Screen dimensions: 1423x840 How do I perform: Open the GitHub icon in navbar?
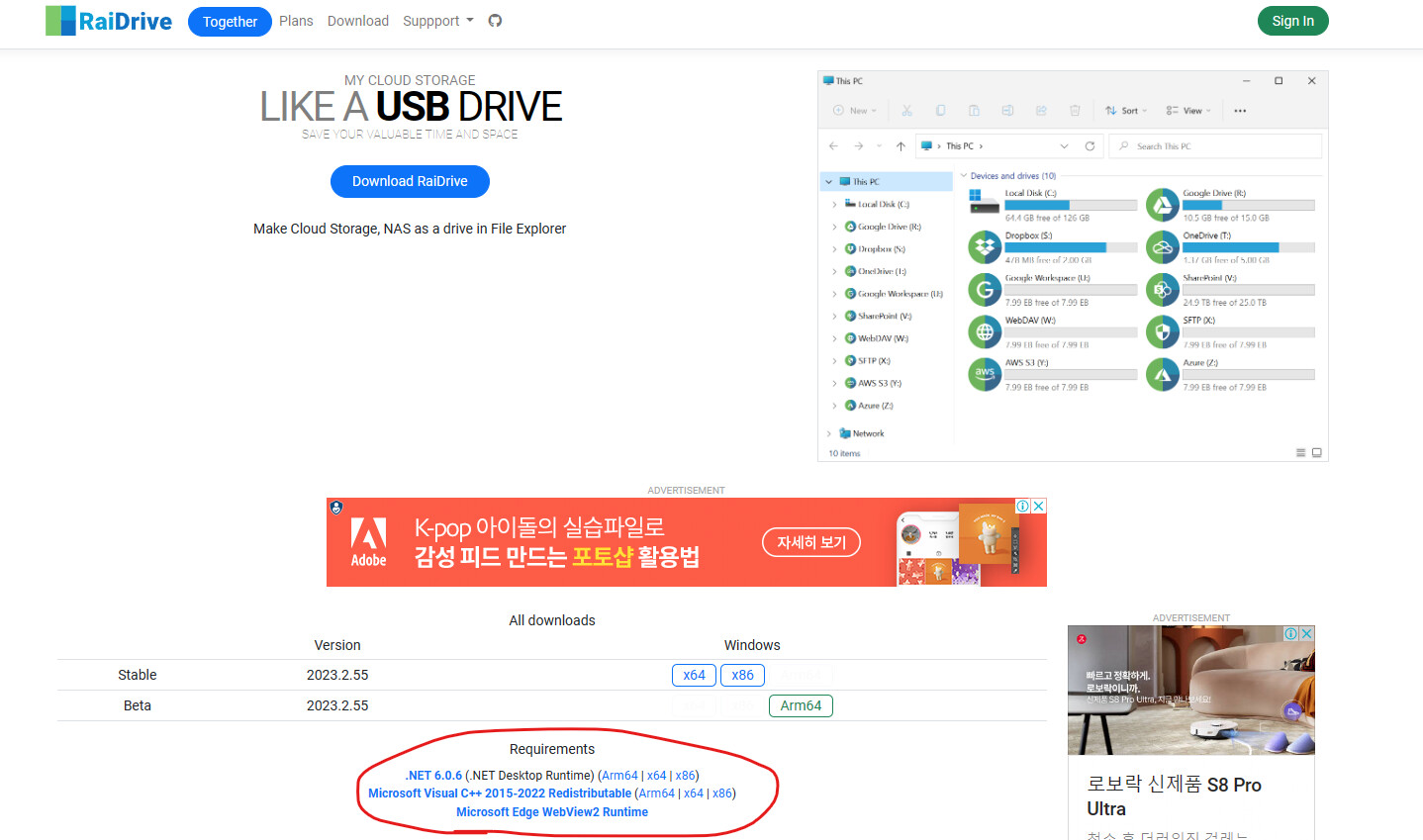click(x=495, y=21)
